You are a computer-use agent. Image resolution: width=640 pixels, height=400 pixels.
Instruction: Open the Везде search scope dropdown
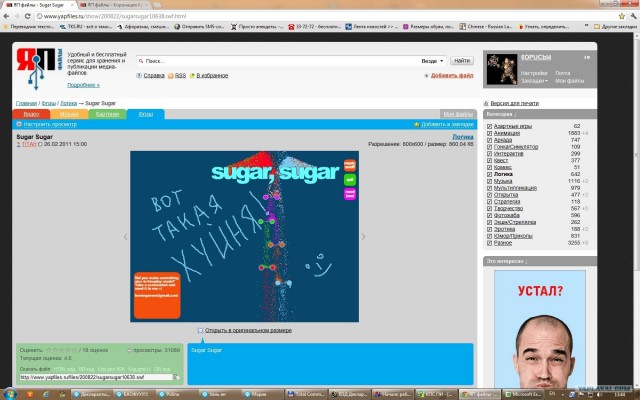coord(433,61)
